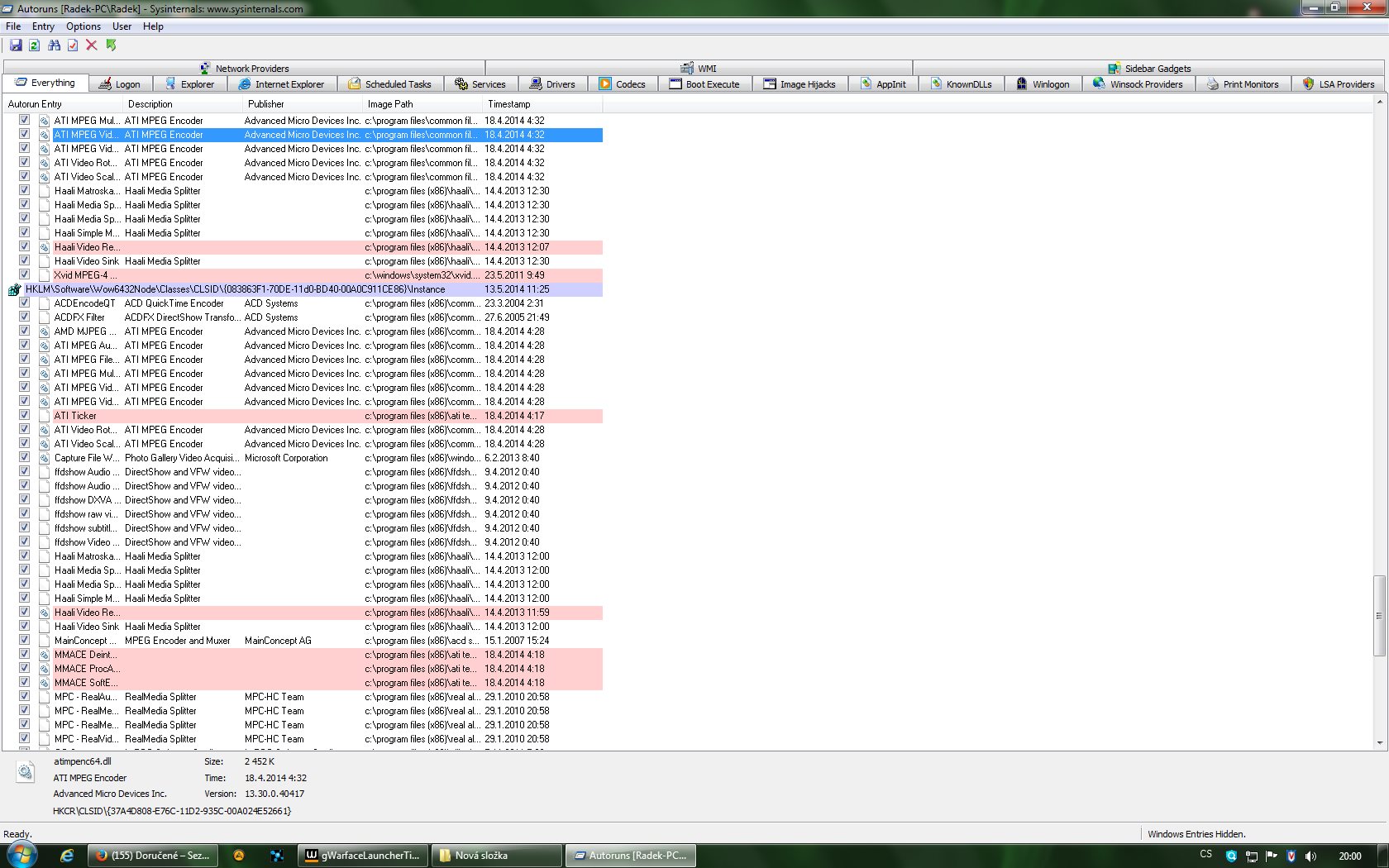Image resolution: width=1389 pixels, height=868 pixels.
Task: Click the orange round icon in the taskbar
Action: point(239,856)
